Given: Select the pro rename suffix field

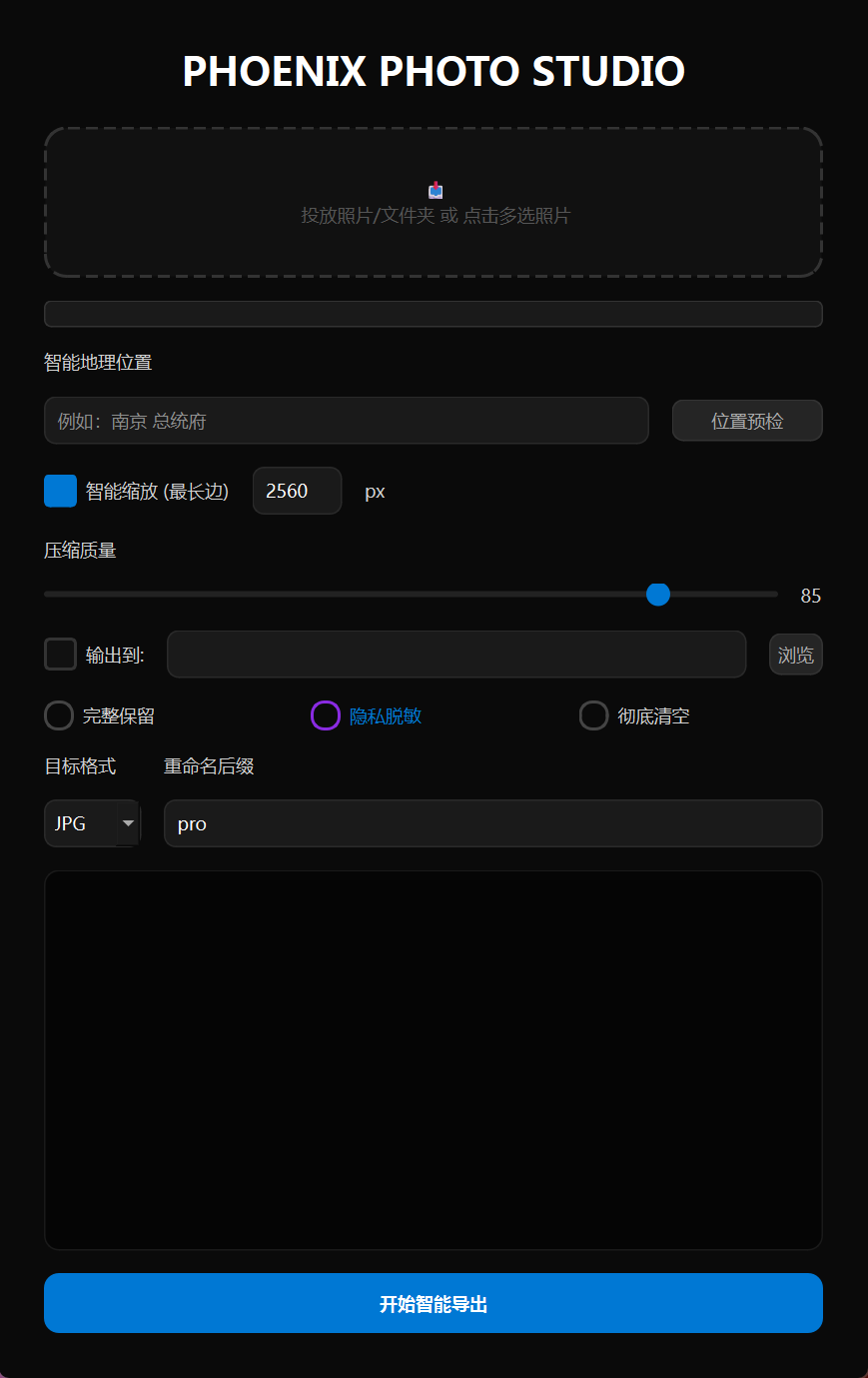Looking at the screenshot, I should [492, 823].
